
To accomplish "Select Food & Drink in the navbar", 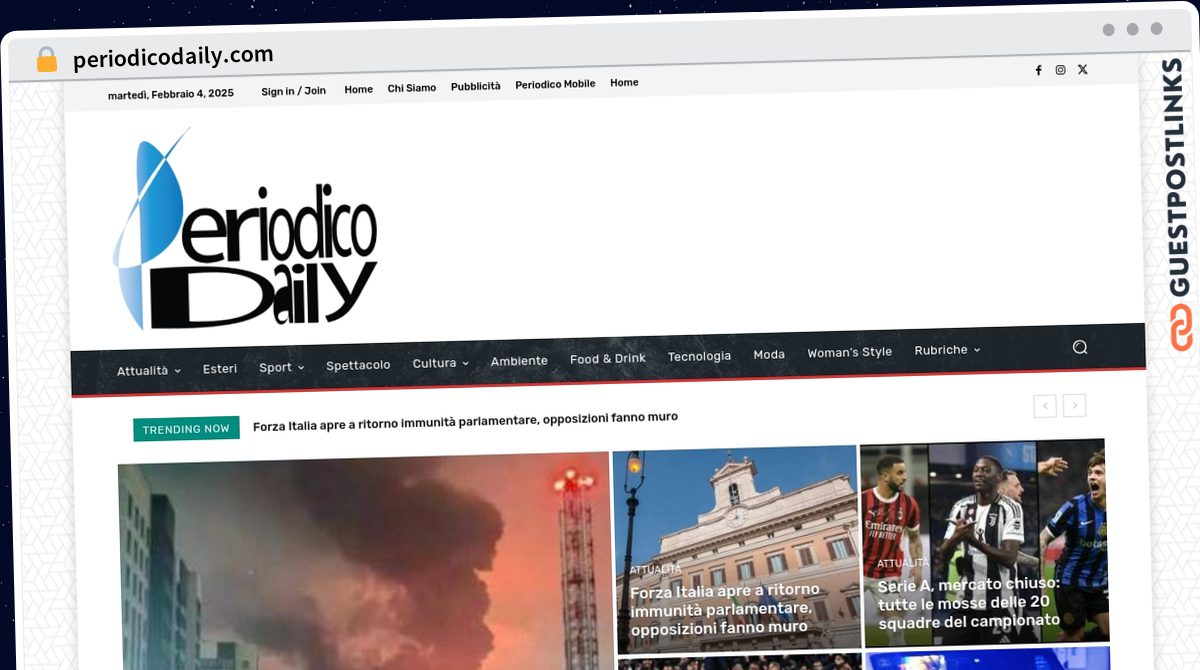I will [x=608, y=358].
